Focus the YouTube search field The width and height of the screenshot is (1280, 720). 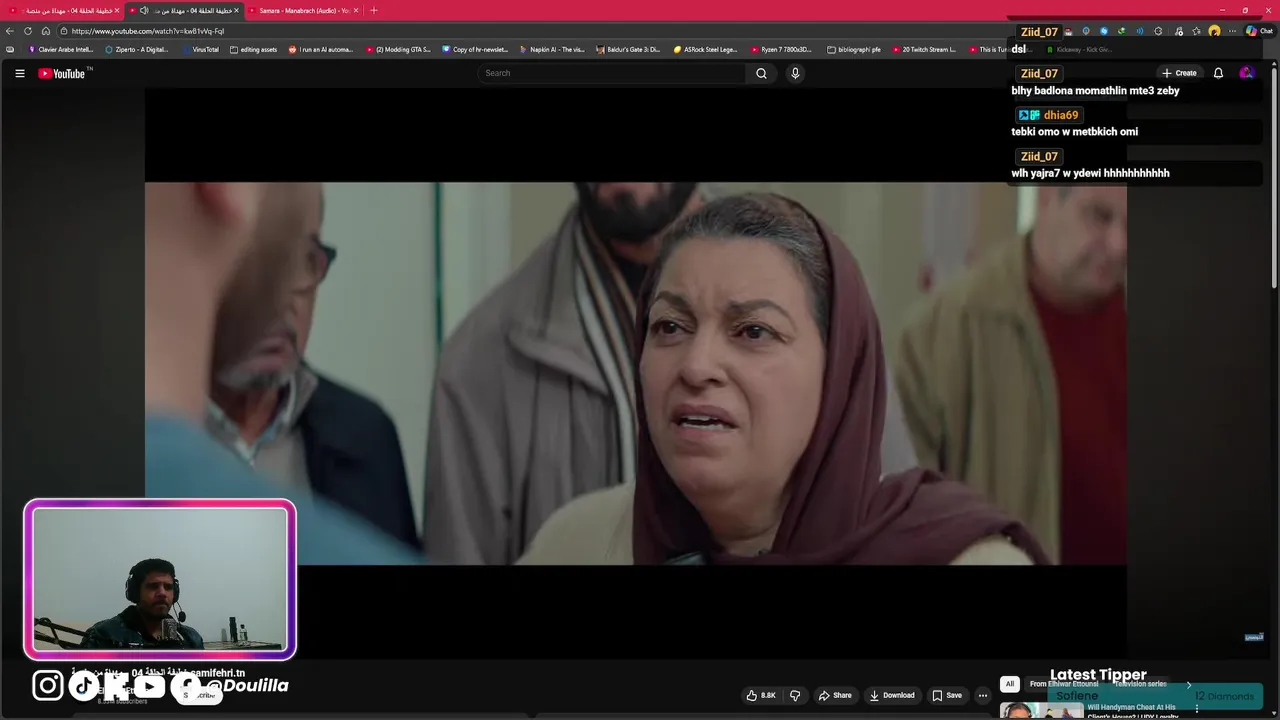click(612, 73)
